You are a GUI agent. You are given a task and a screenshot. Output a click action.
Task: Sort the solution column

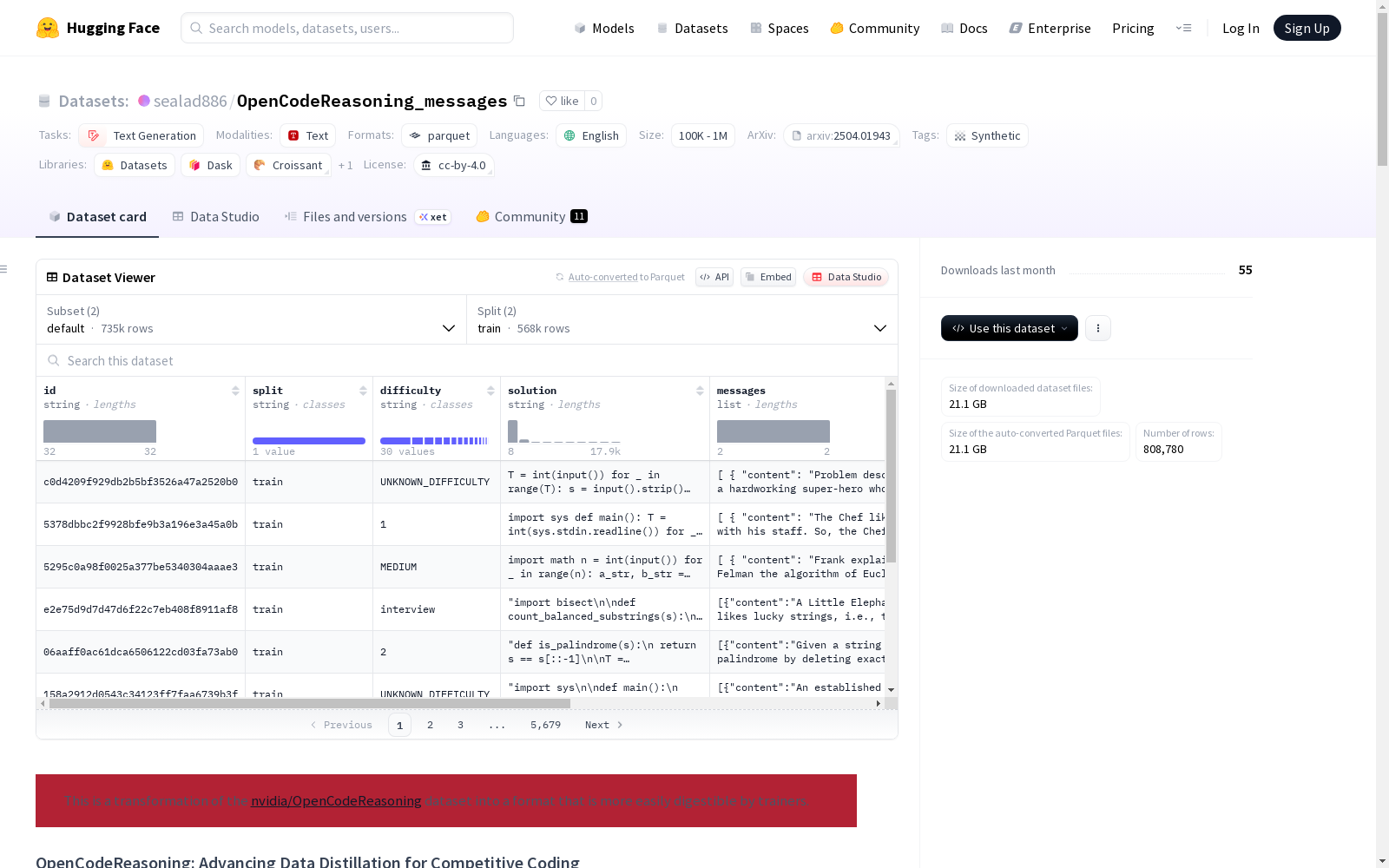pos(700,391)
